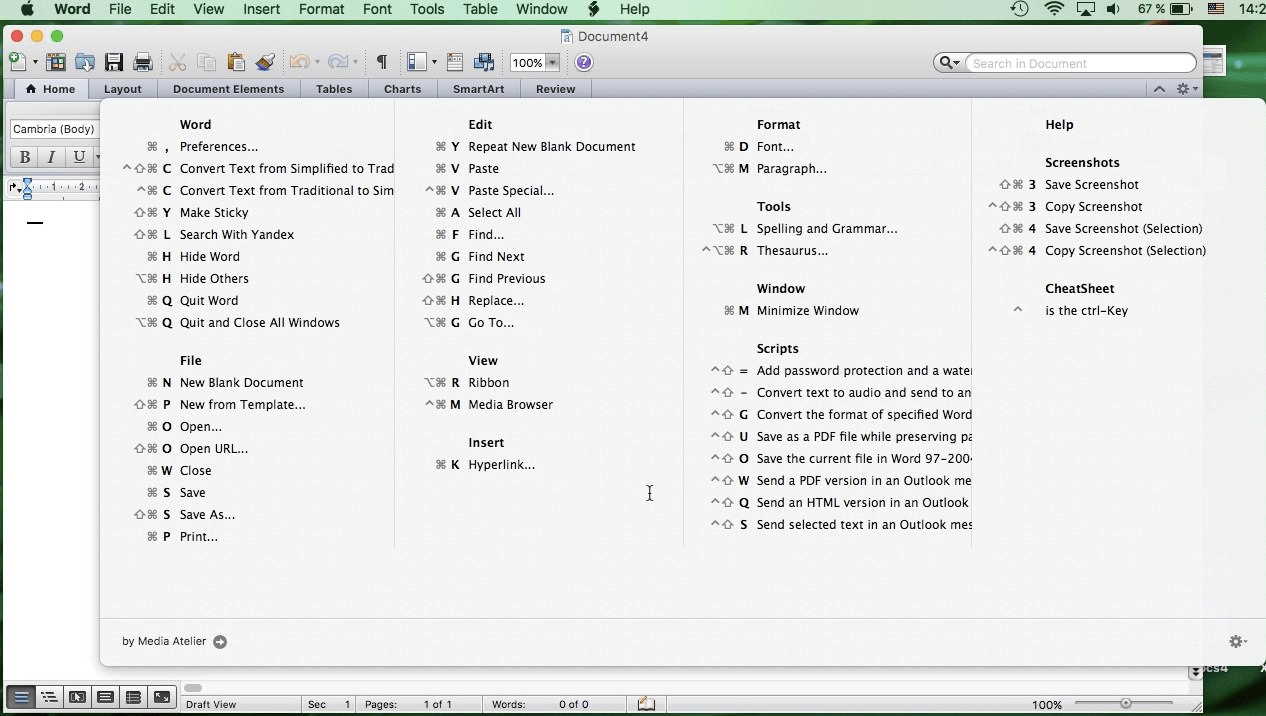Click the Media Browser toolbar icon
The width and height of the screenshot is (1266, 716).
485,63
